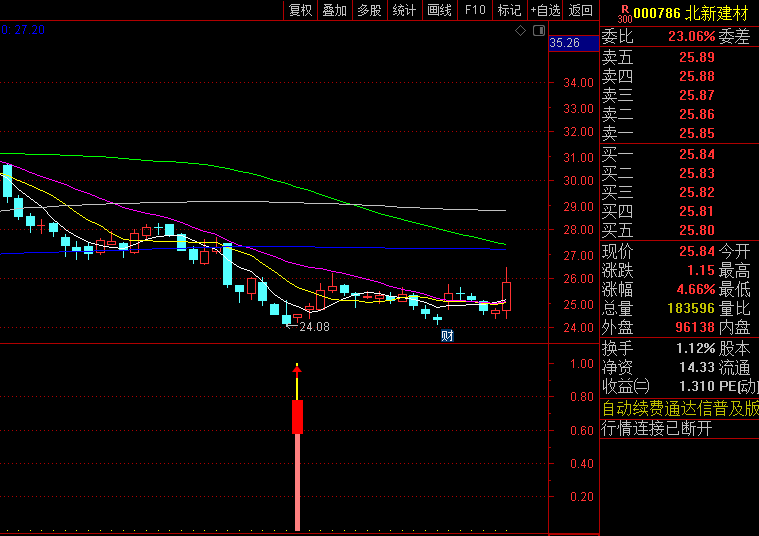Click the diamond icon at chart top-right
The width and height of the screenshot is (759, 536).
click(x=520, y=31)
